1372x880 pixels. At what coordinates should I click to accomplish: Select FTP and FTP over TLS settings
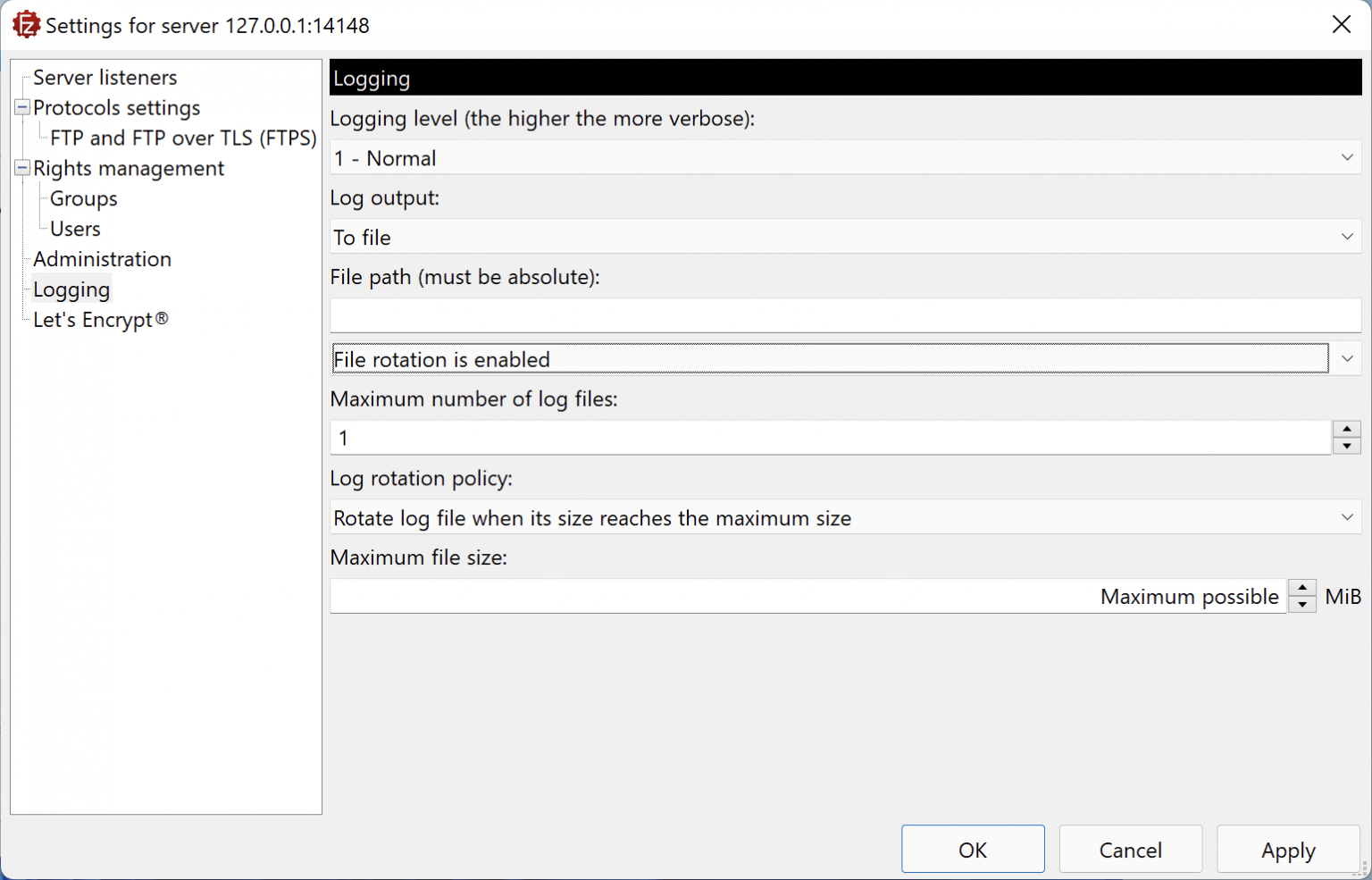tap(183, 138)
